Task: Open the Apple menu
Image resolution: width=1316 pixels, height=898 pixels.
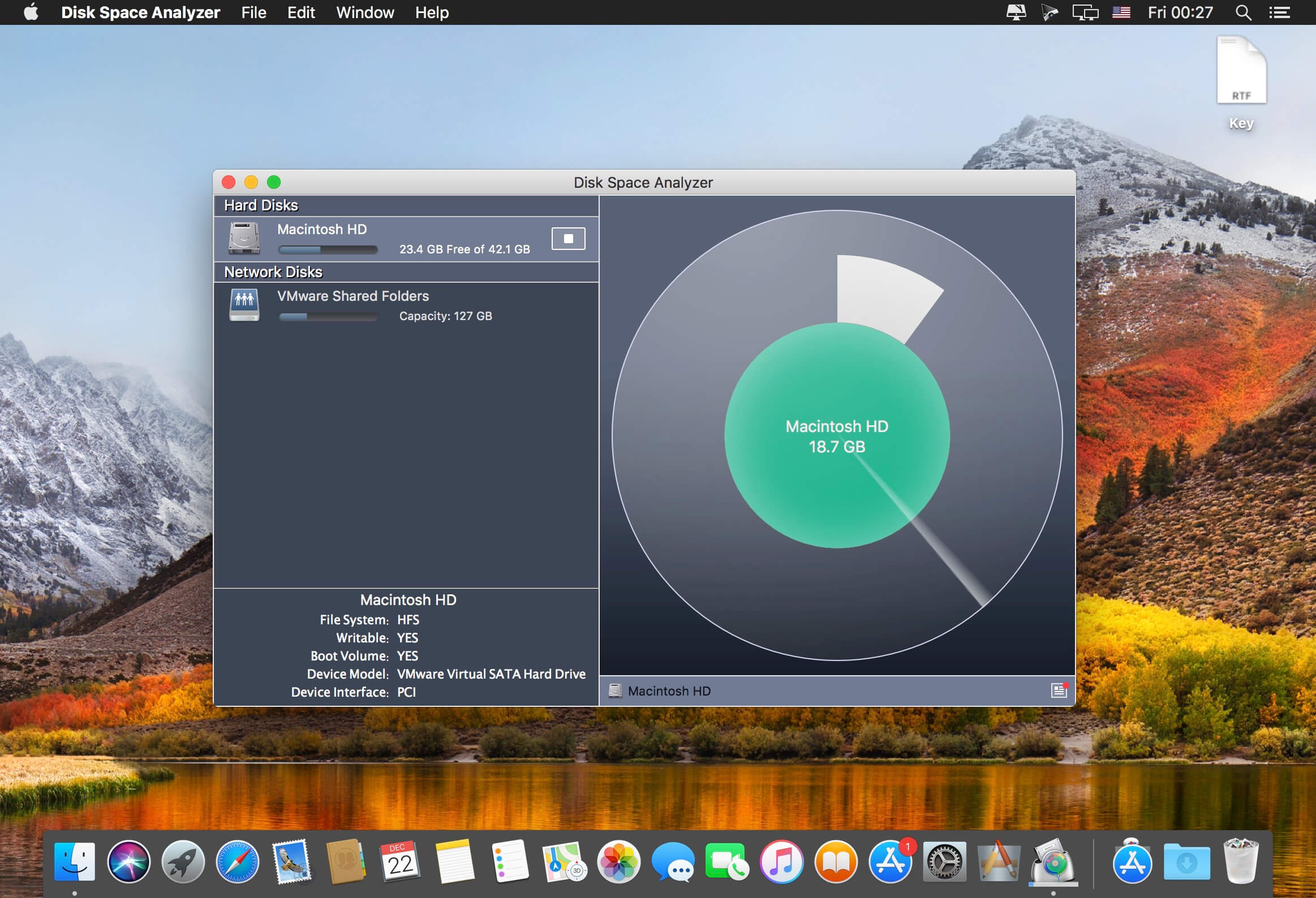Action: [x=31, y=12]
